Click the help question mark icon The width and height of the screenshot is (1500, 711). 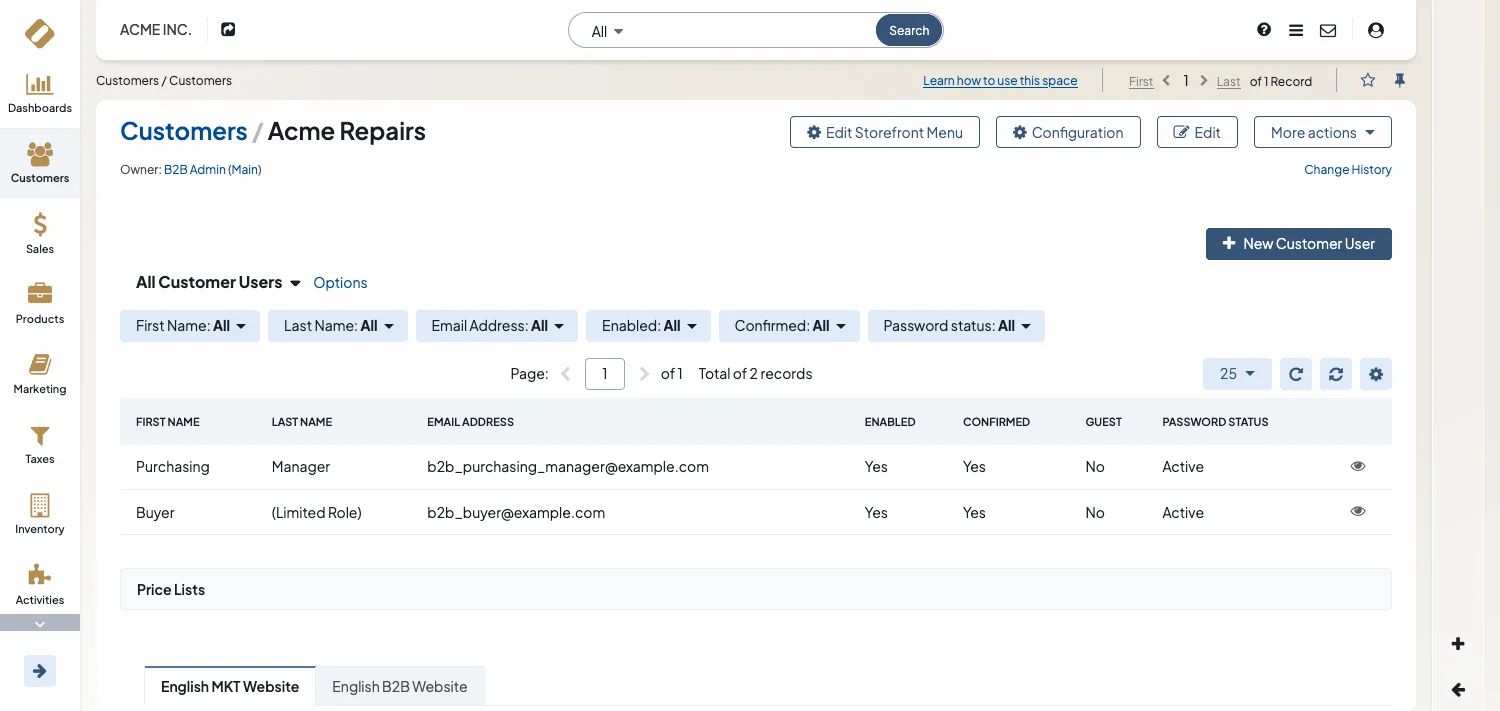coord(1264,30)
